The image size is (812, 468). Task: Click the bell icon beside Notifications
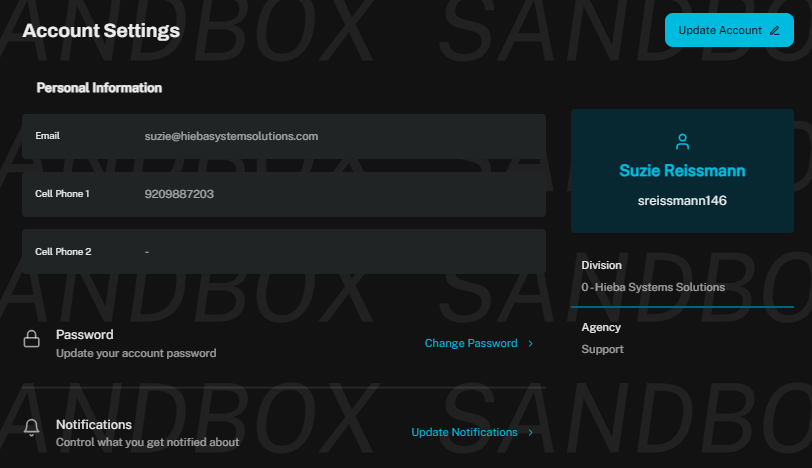pyautogui.click(x=32, y=428)
